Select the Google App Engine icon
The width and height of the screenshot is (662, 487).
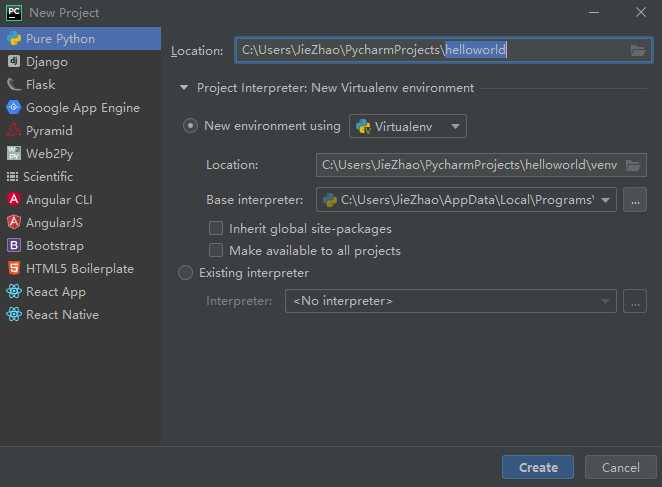14,107
